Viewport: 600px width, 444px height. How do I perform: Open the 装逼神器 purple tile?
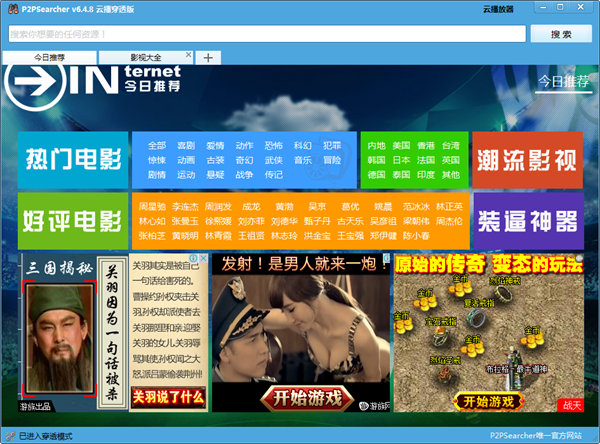coord(528,219)
